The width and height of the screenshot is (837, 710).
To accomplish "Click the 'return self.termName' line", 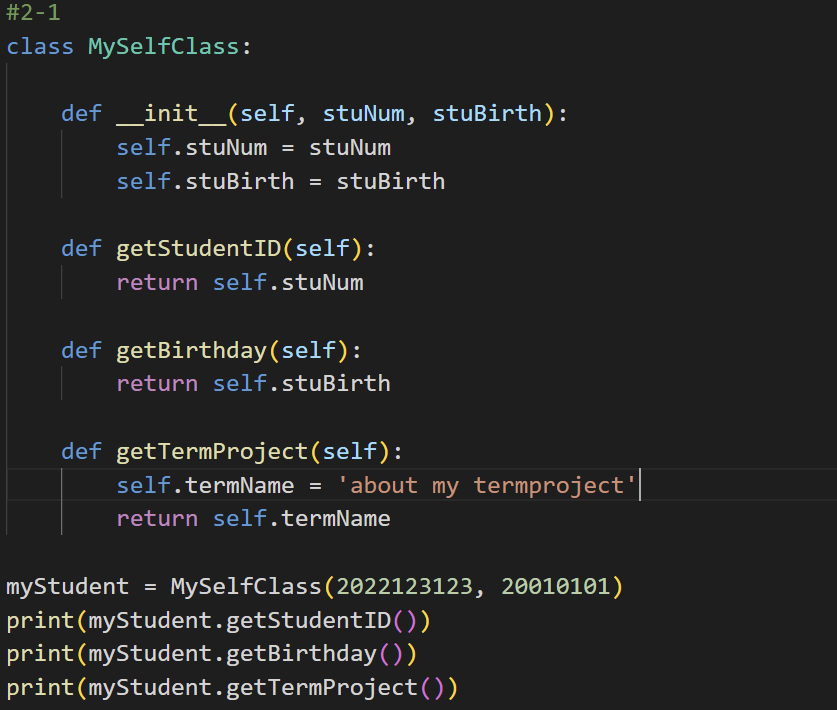I will coord(254,519).
